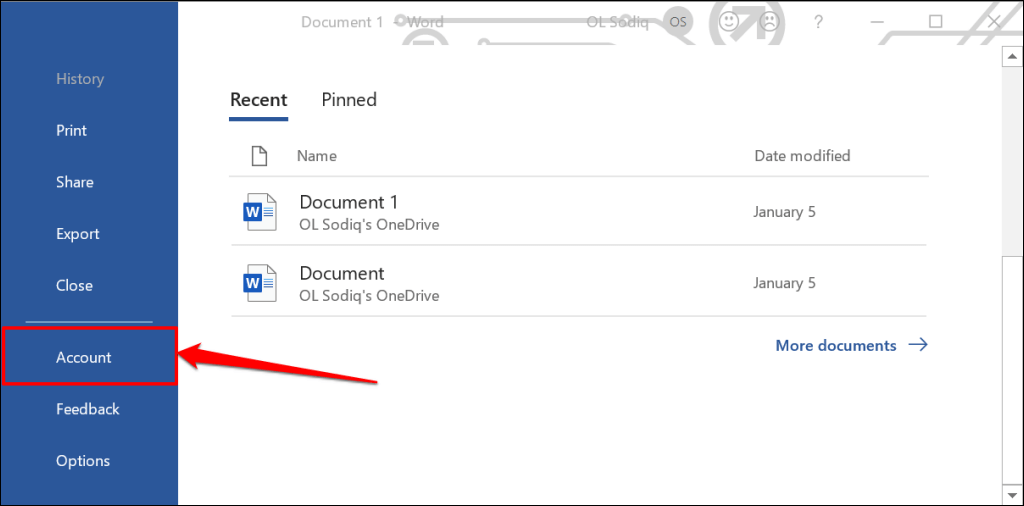Open the Export page
The width and height of the screenshot is (1024, 506).
[77, 234]
